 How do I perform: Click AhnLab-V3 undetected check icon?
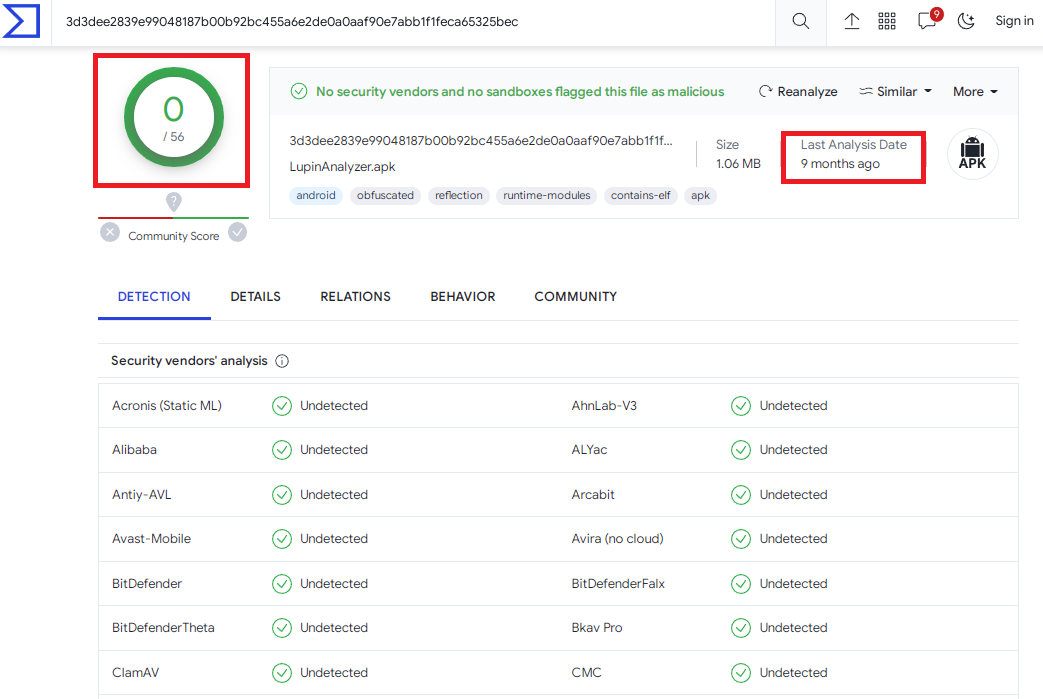[x=741, y=406]
